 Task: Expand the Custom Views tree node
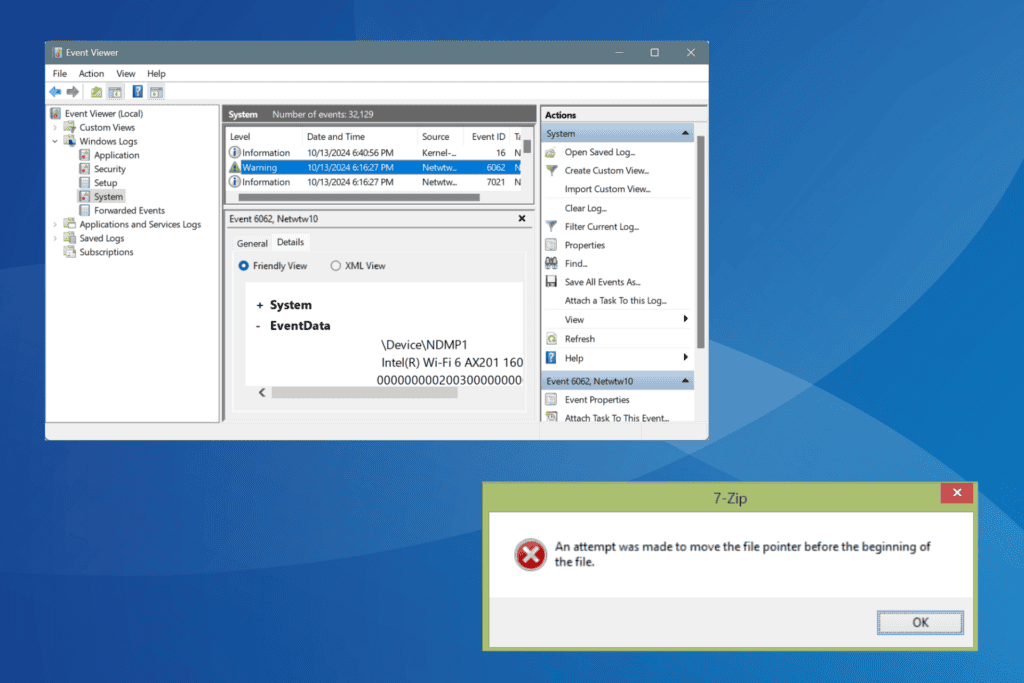[x=55, y=127]
